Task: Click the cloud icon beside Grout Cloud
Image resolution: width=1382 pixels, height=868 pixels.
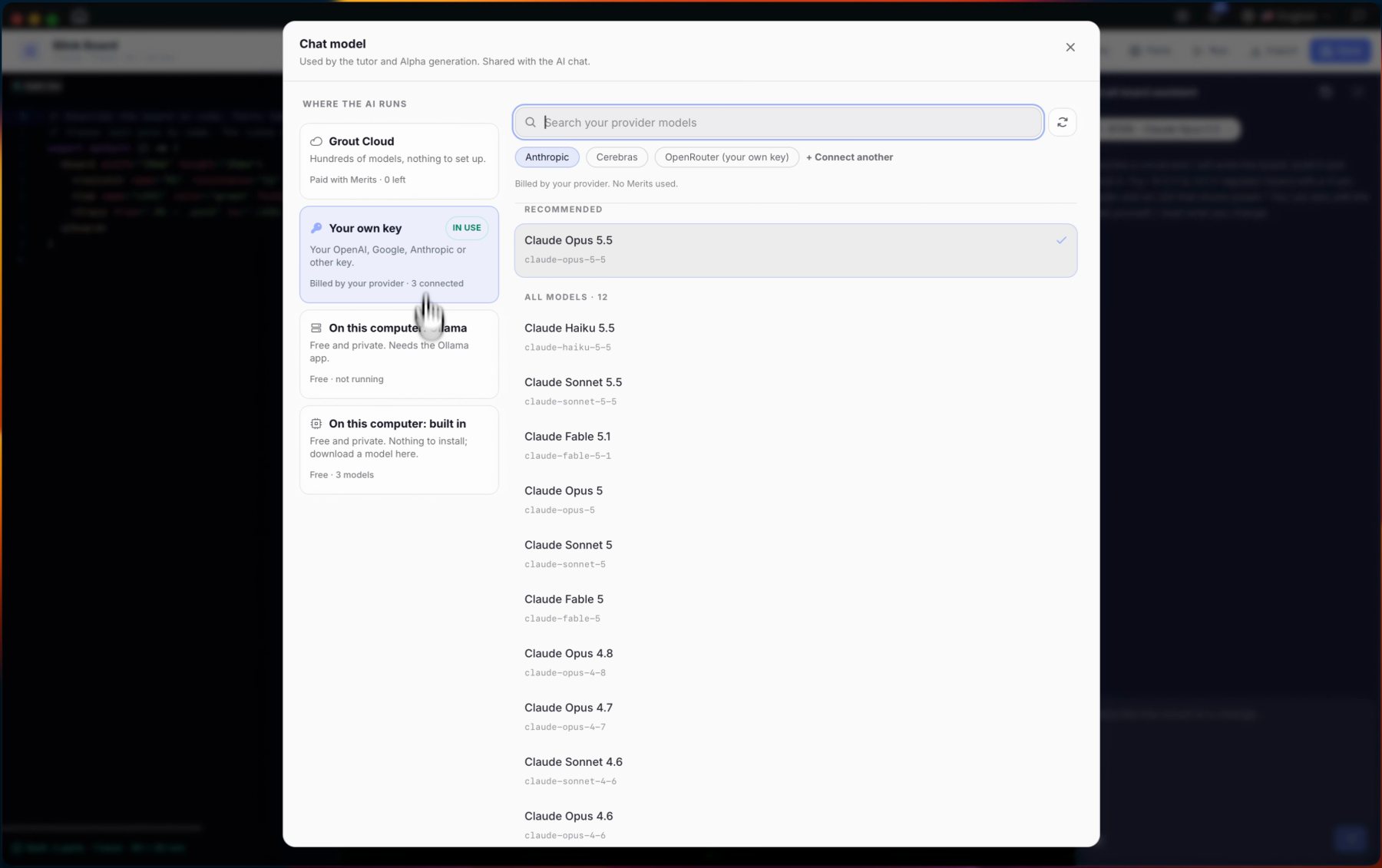Action: (x=316, y=141)
